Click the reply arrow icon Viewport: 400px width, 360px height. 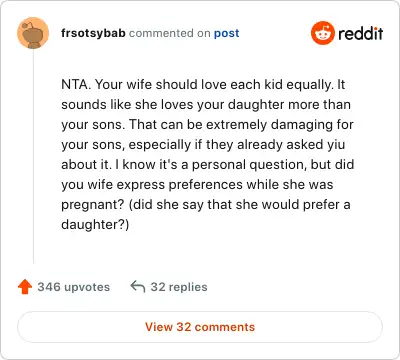pos(138,286)
